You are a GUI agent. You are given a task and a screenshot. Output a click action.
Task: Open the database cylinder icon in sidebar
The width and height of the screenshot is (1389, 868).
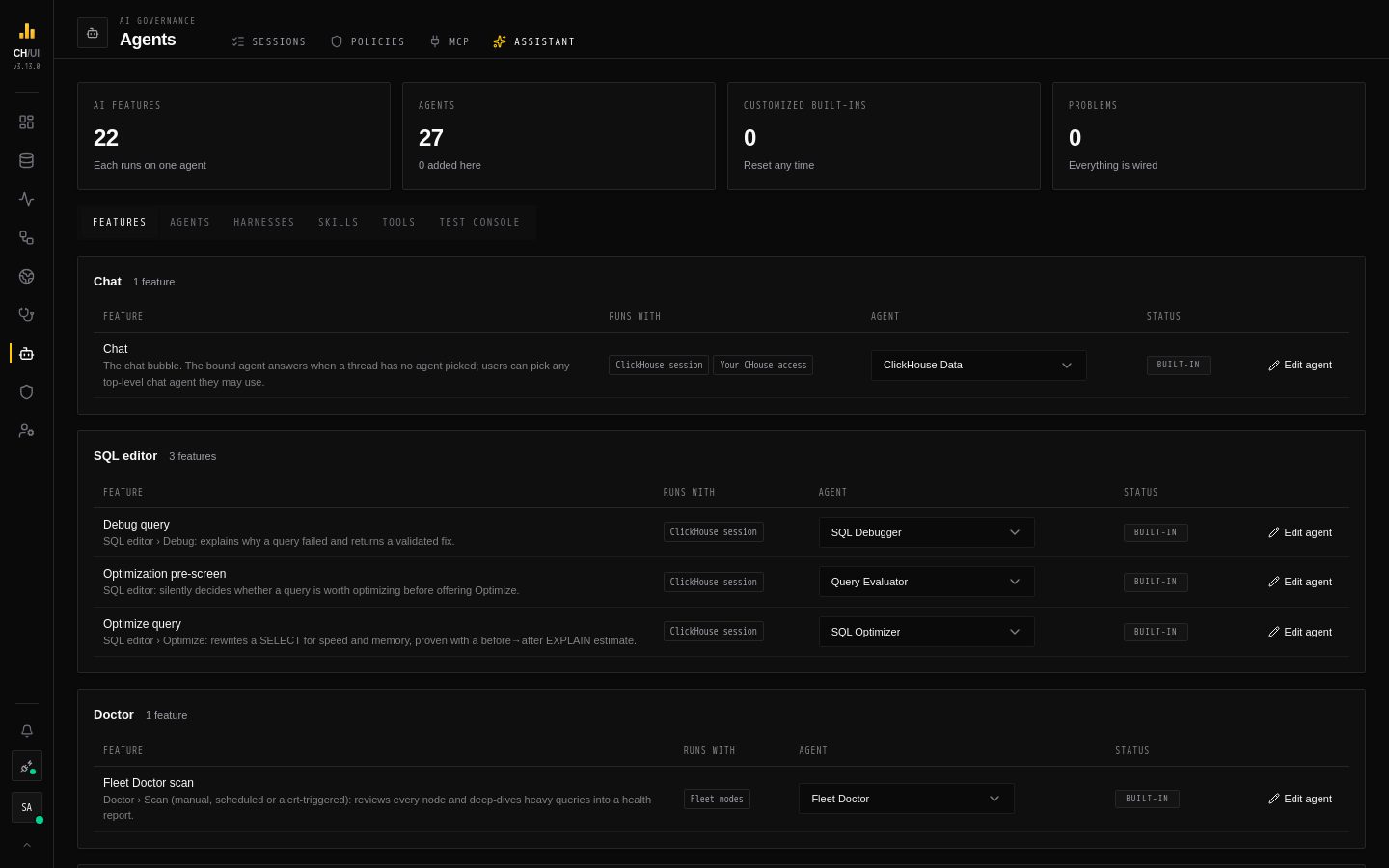[x=26, y=161]
